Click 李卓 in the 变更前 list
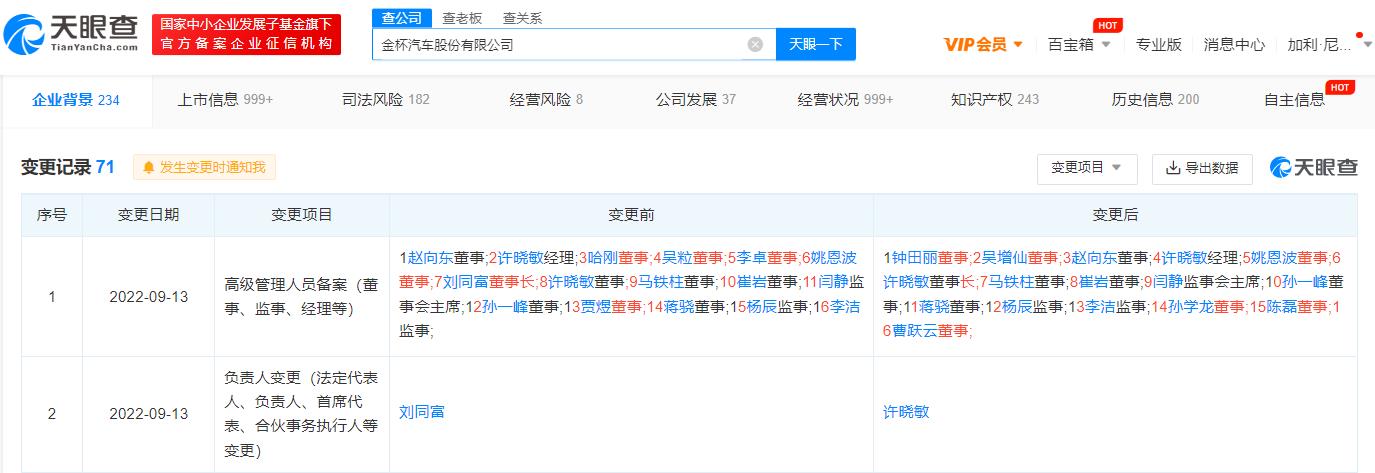 click(751, 258)
